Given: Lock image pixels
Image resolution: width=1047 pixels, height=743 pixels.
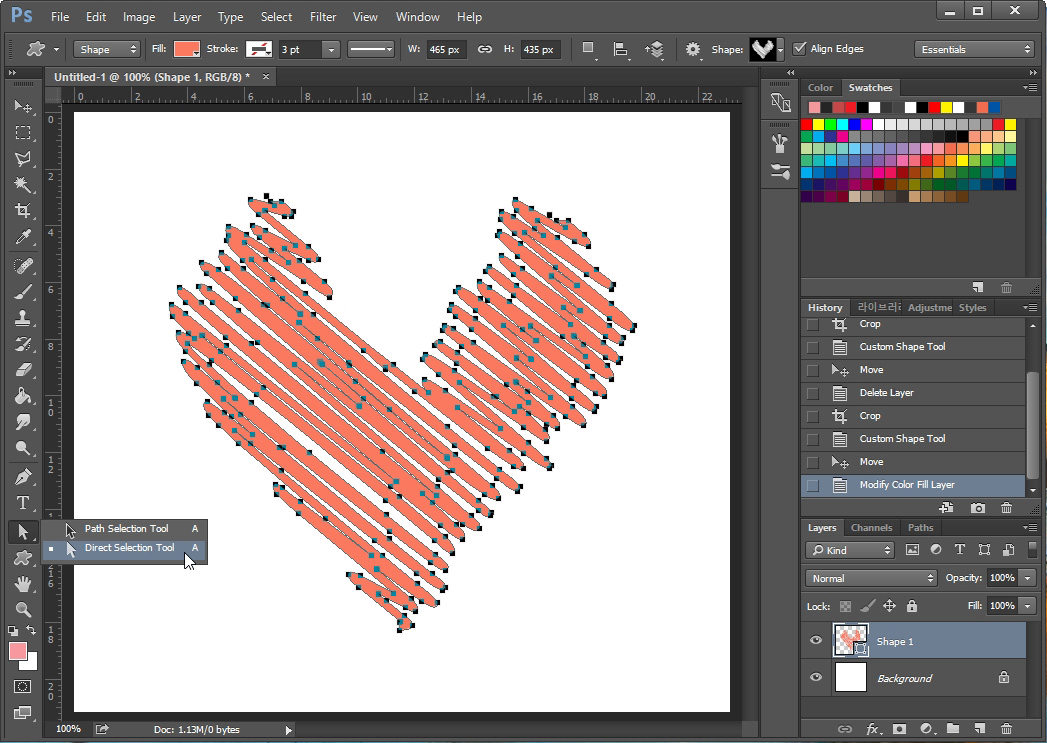Looking at the screenshot, I should point(867,606).
